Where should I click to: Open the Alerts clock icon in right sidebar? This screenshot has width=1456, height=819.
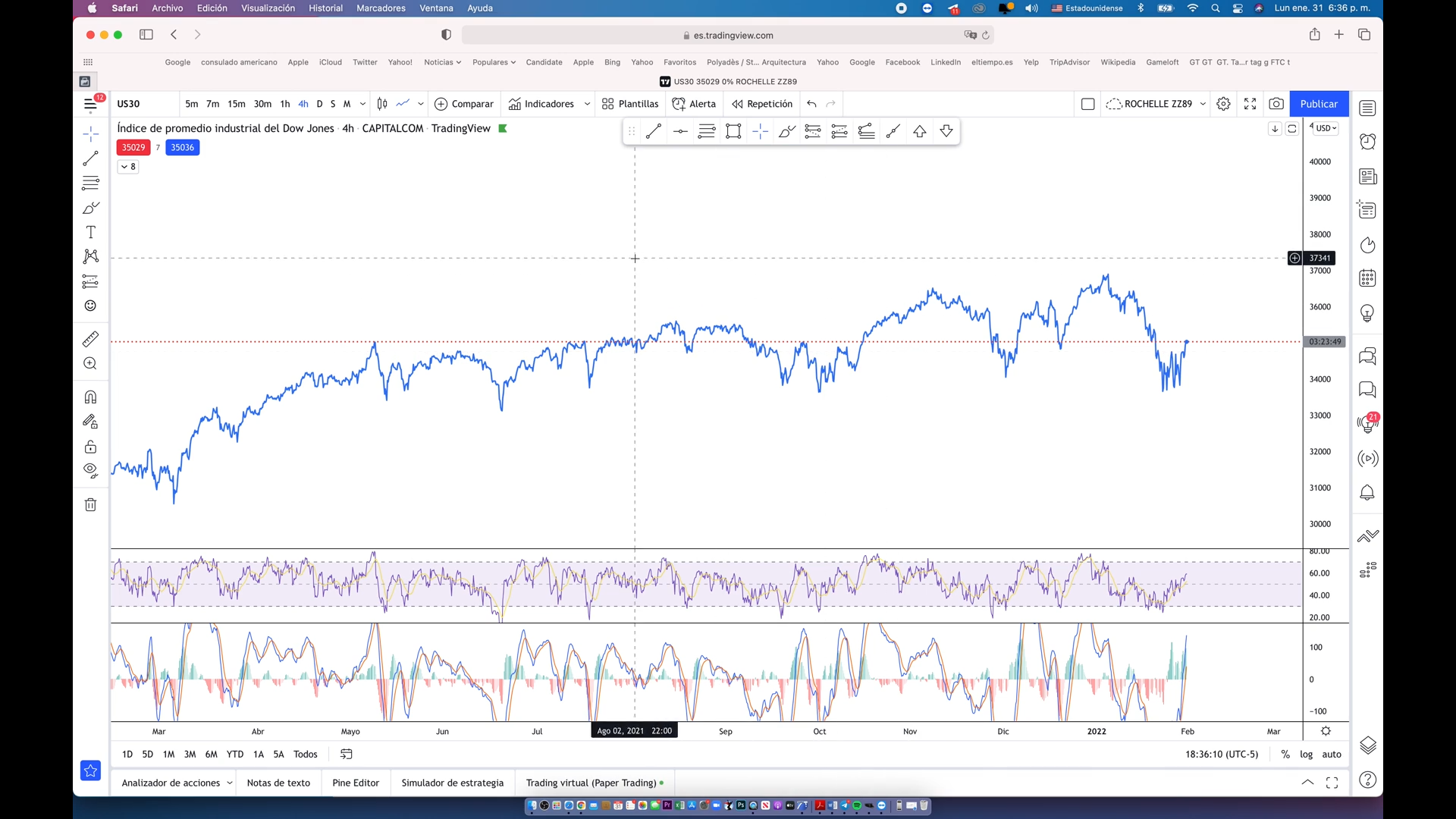pos(1367,142)
